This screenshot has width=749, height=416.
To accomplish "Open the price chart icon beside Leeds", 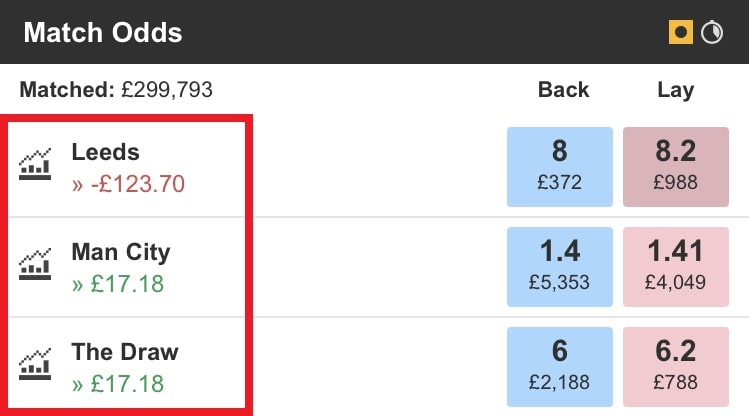I will pyautogui.click(x=35, y=165).
